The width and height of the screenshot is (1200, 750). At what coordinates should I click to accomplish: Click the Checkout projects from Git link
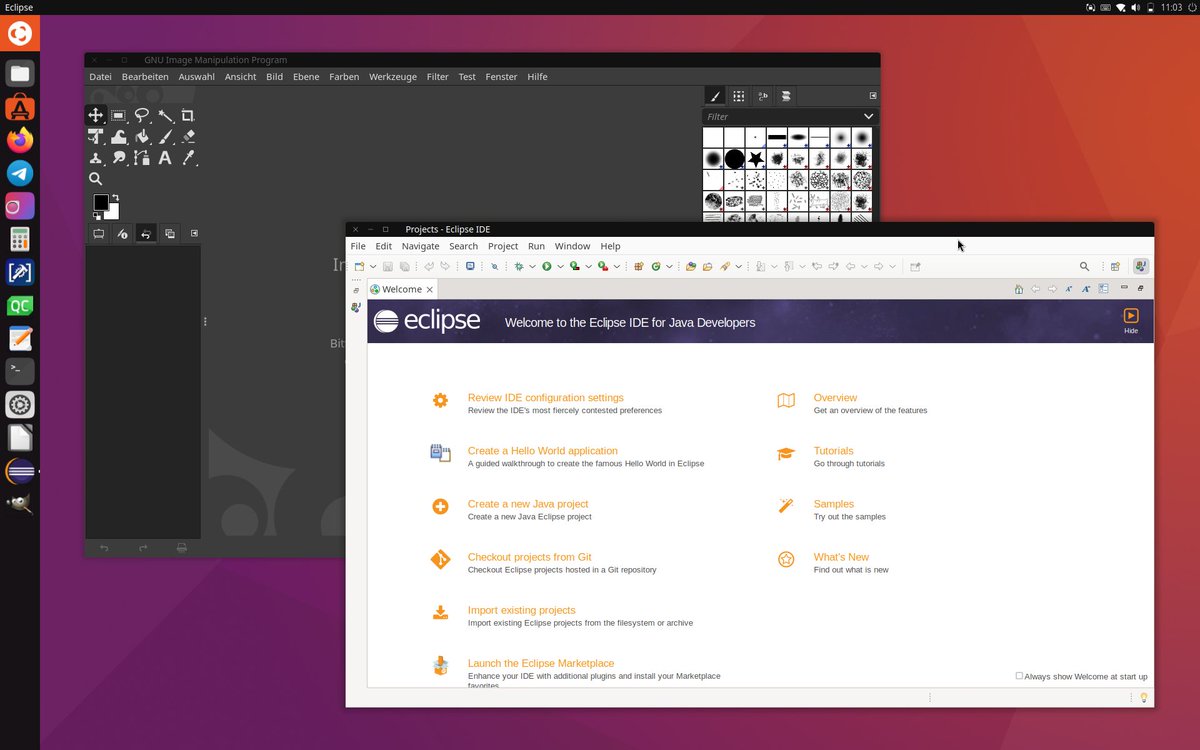530,557
